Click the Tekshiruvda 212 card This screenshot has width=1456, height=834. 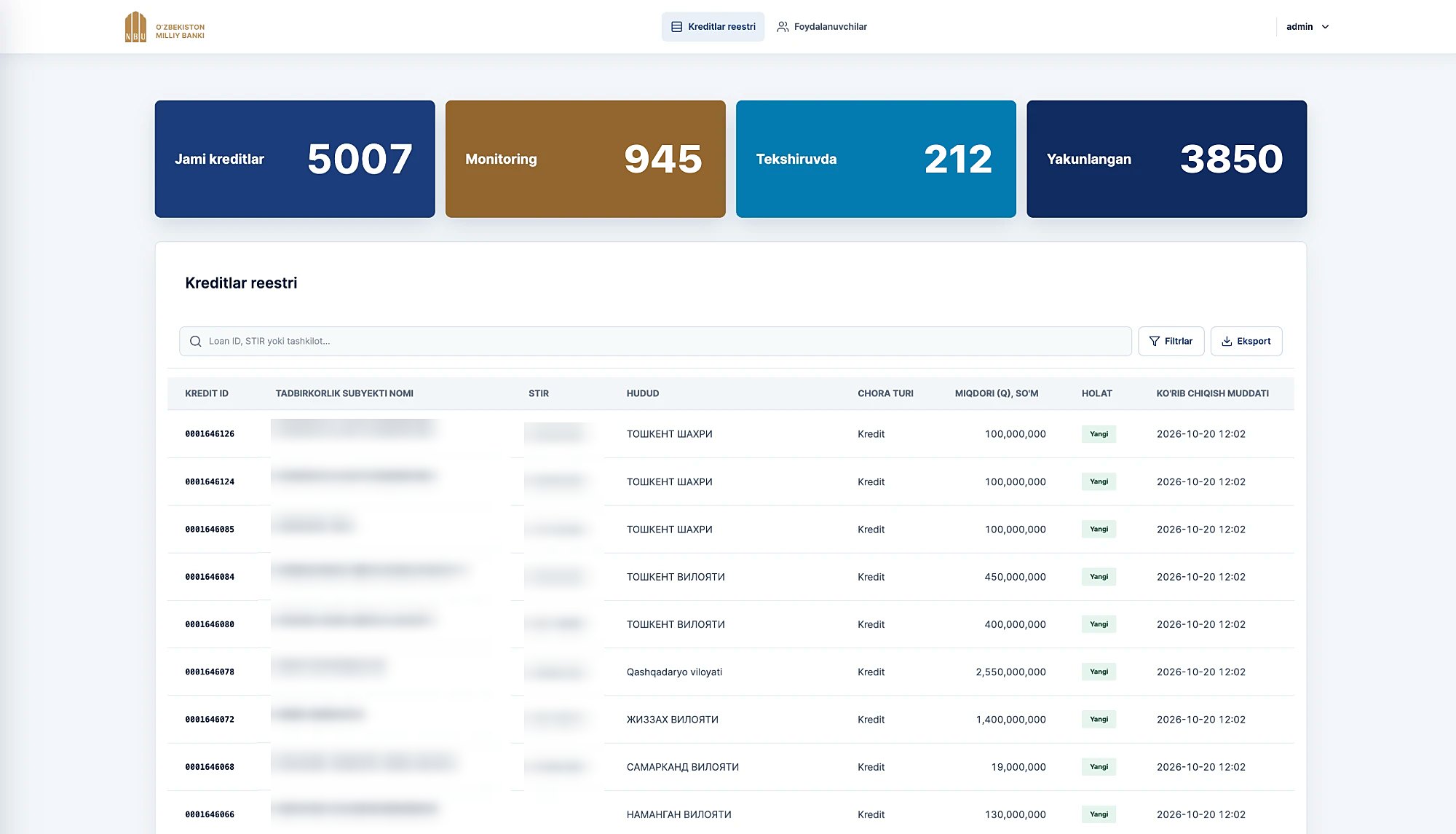(x=876, y=159)
